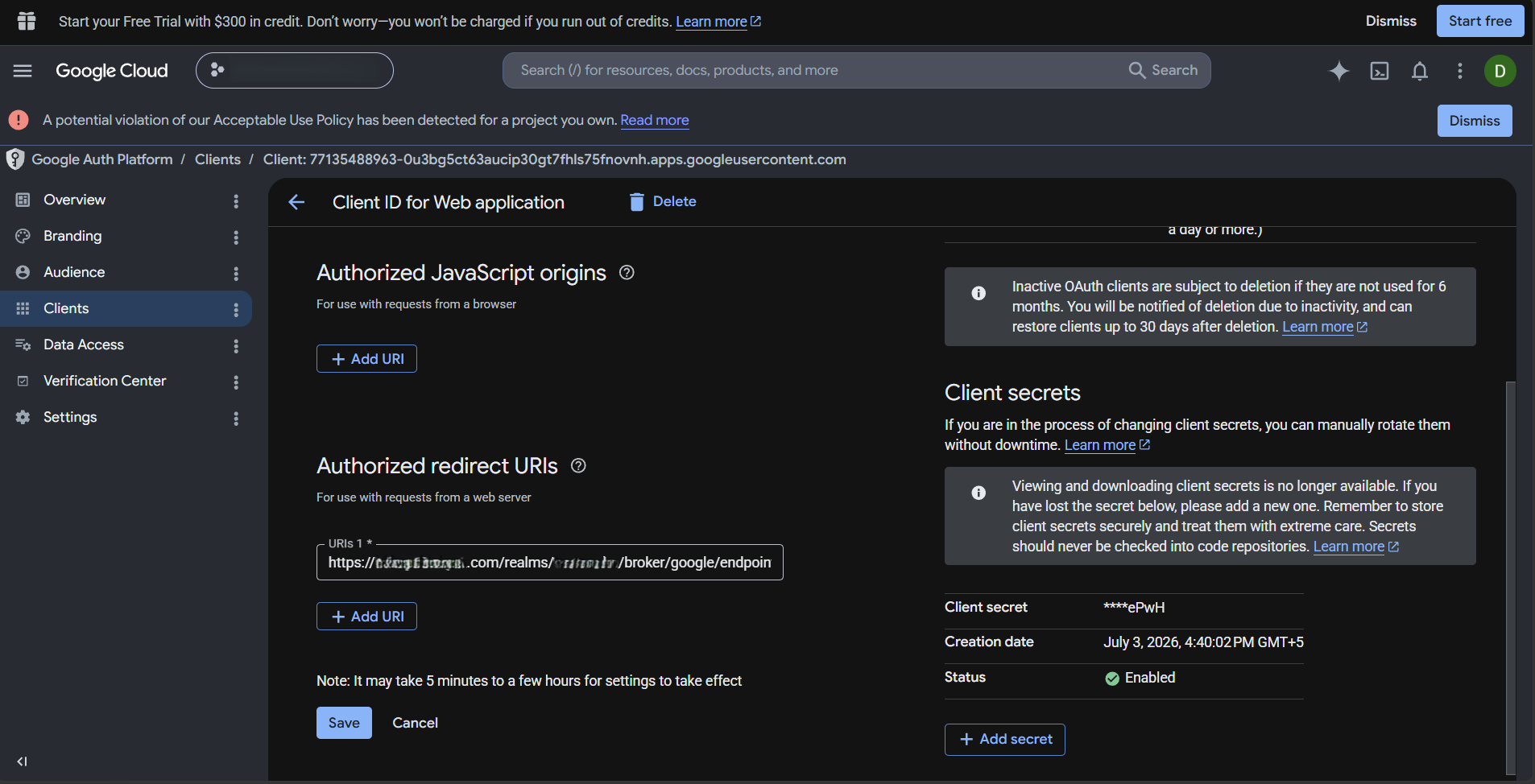1535x784 pixels.
Task: Collapse the left sidebar panel
Action: tap(22, 761)
